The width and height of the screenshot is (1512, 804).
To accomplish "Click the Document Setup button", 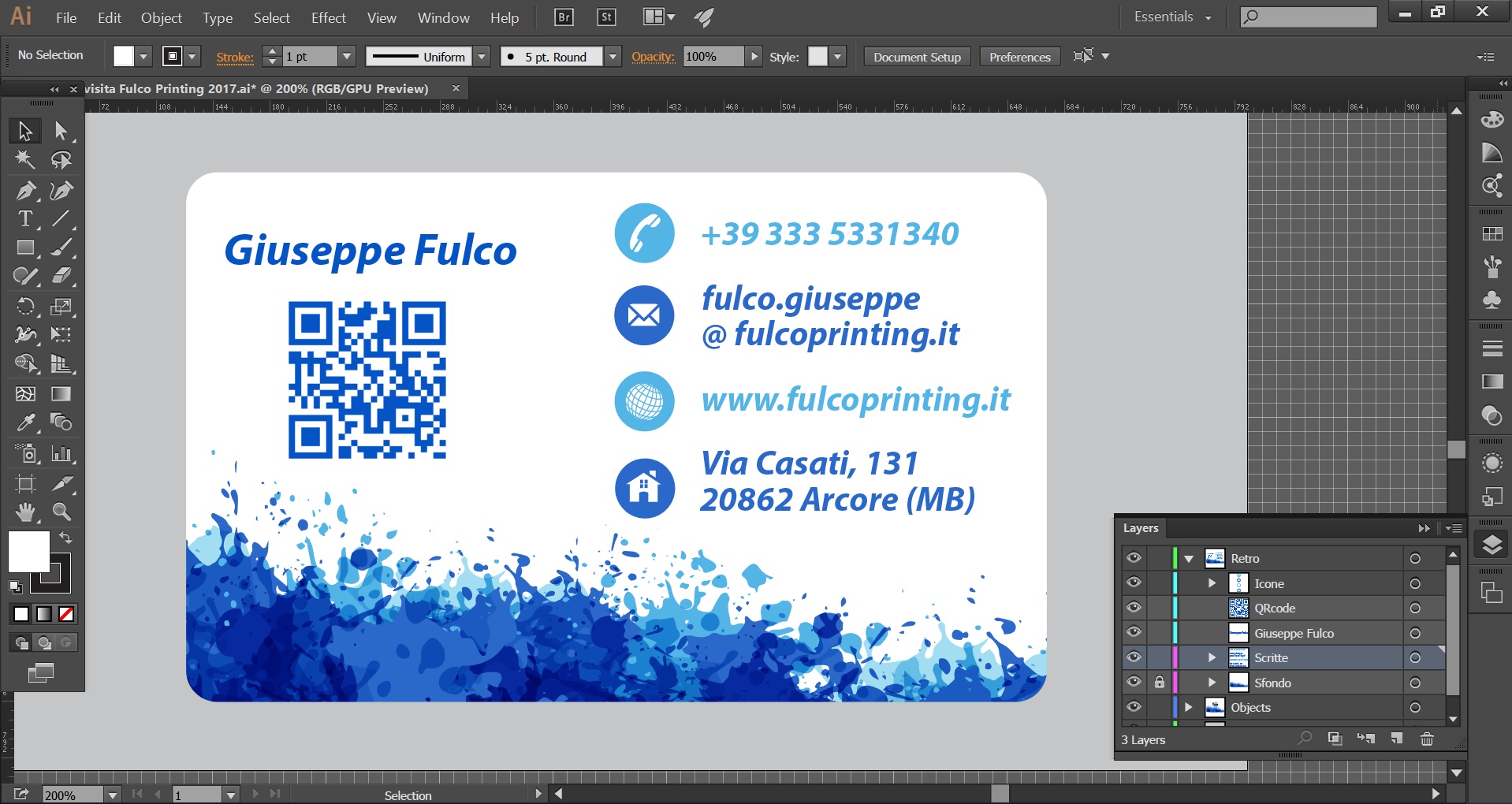I will coord(917,57).
